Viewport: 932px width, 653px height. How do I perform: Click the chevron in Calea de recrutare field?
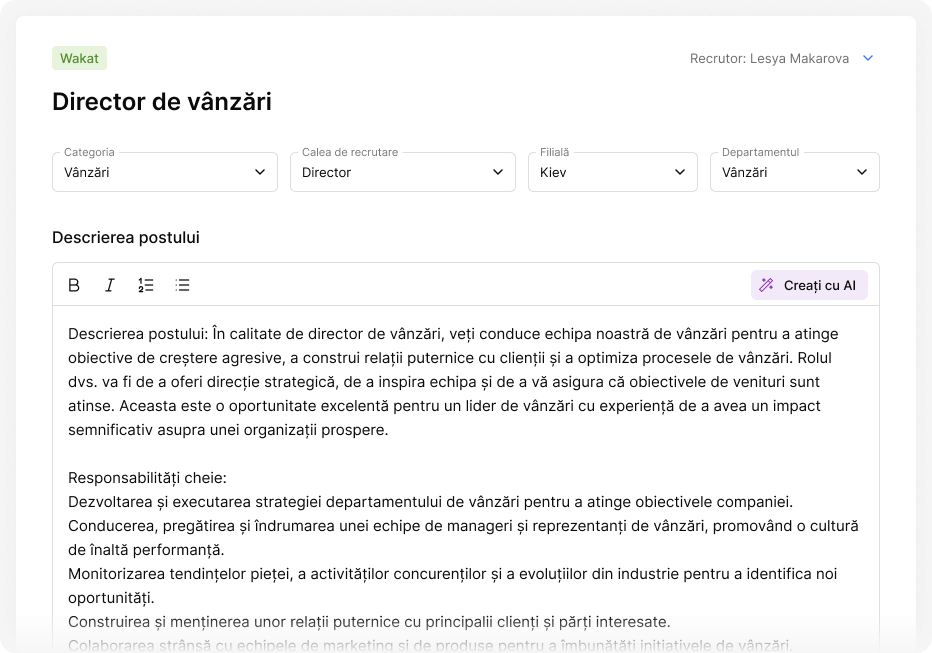pos(498,172)
